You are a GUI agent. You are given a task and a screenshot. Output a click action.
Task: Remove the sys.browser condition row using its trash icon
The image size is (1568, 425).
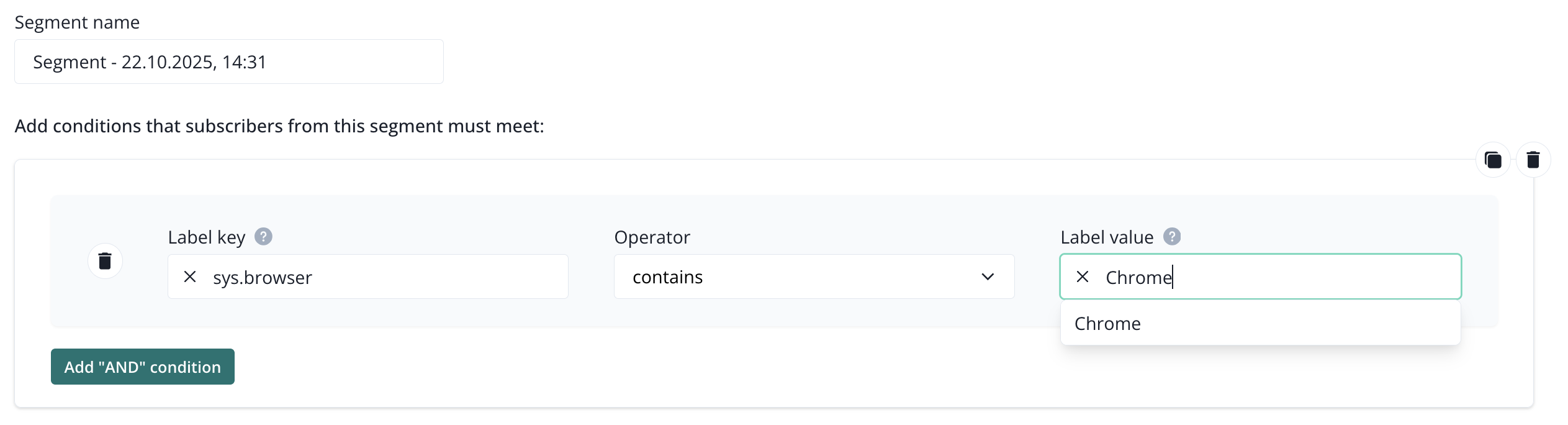pos(105,261)
